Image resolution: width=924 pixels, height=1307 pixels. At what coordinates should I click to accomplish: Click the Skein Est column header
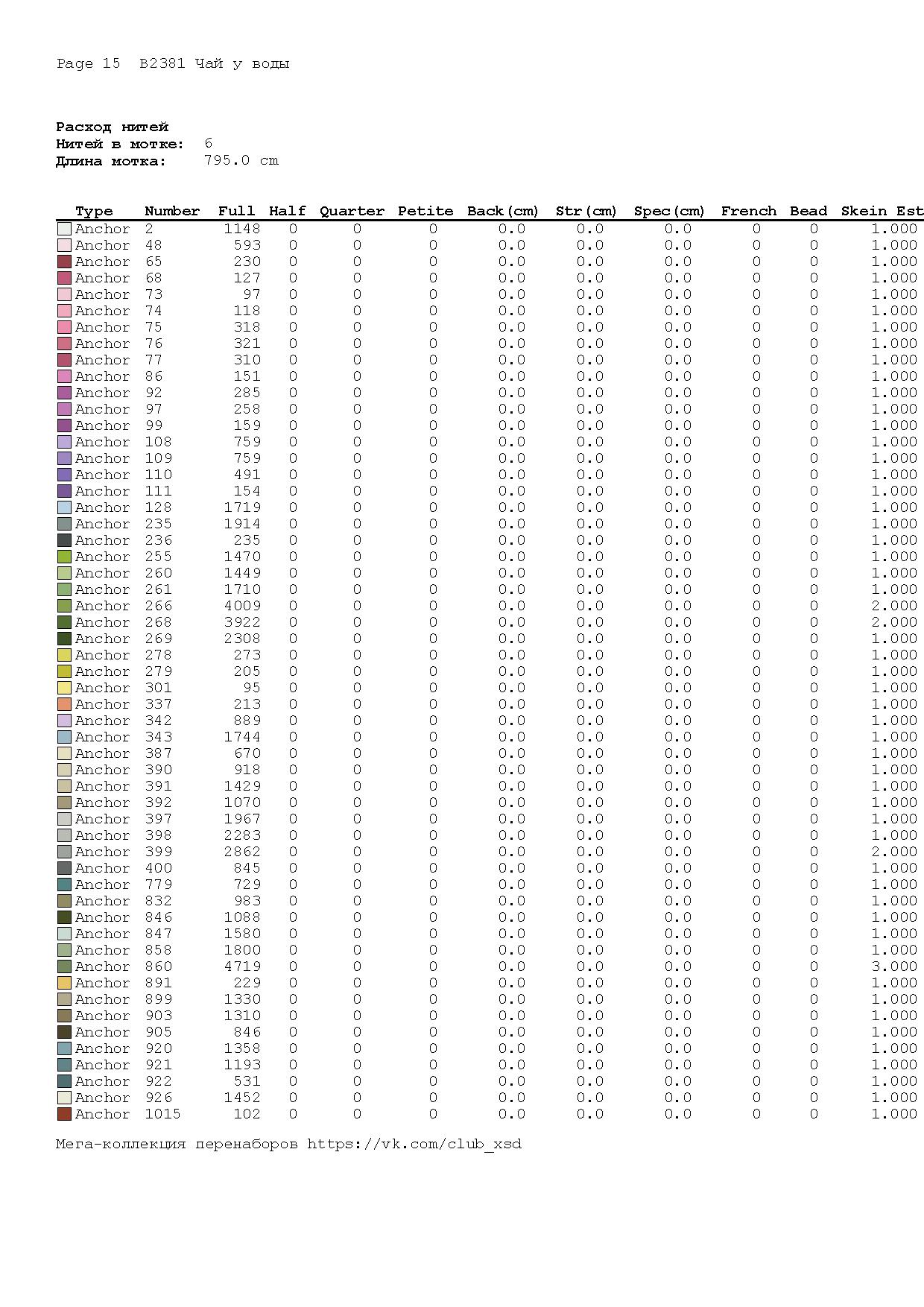point(882,211)
